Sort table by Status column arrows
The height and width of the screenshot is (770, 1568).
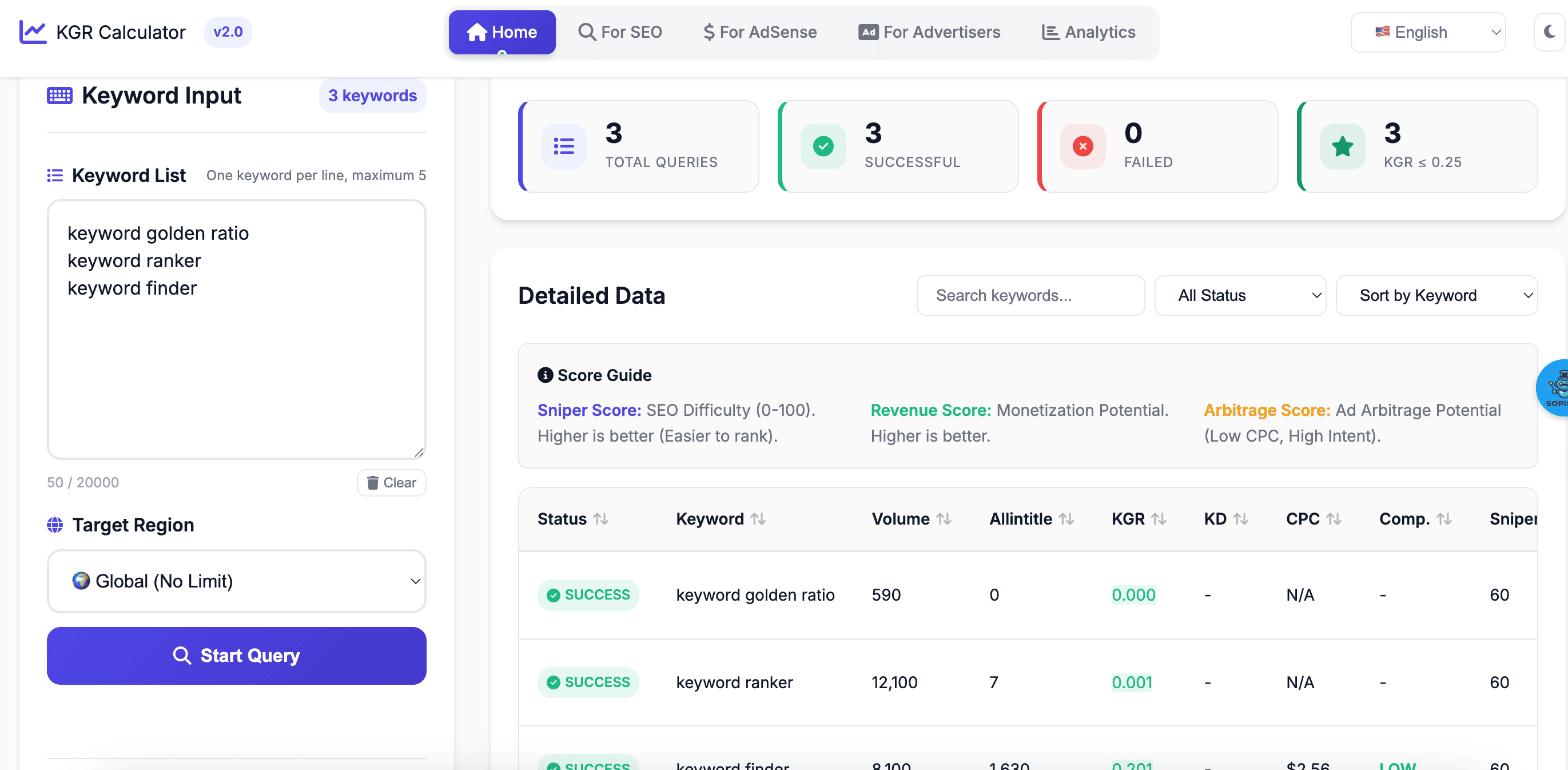pyautogui.click(x=601, y=519)
